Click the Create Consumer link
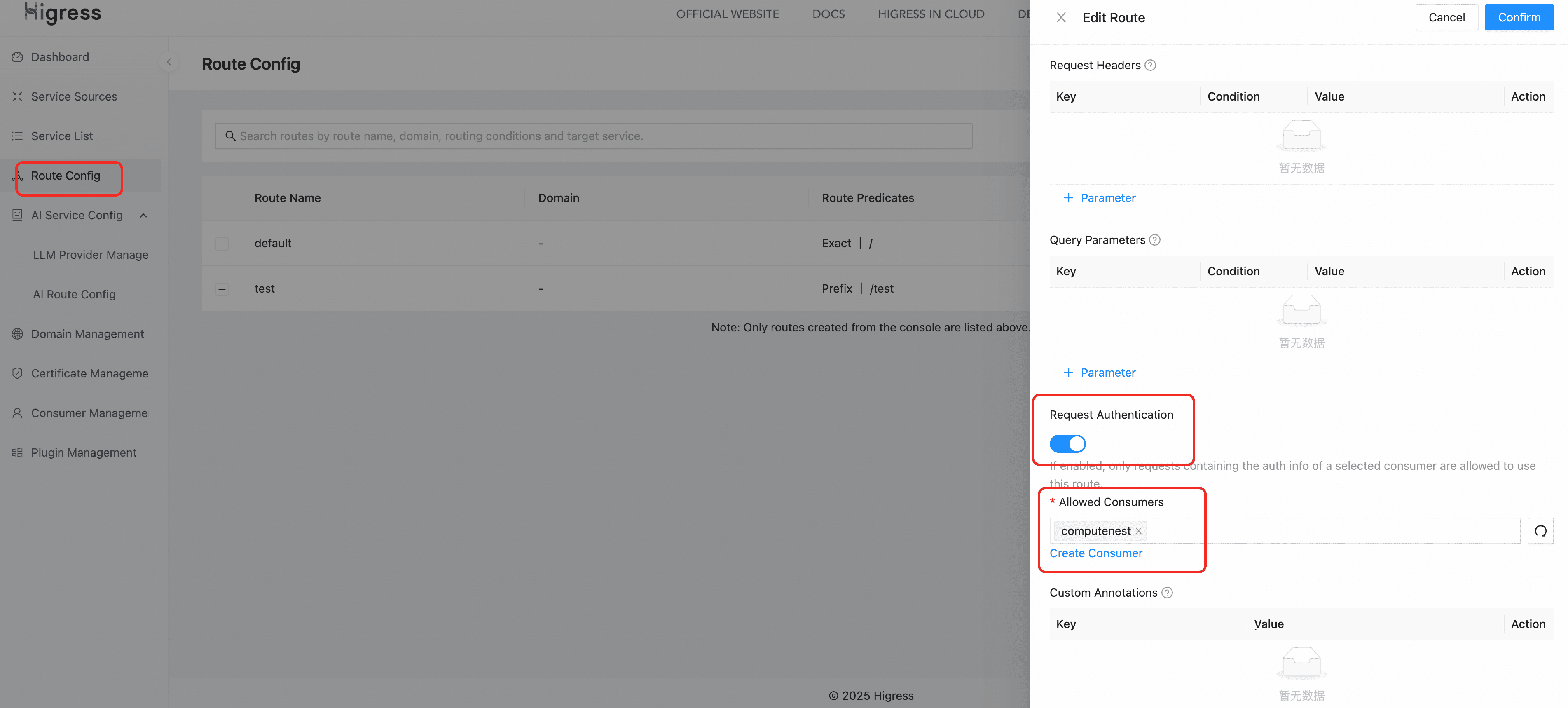 pos(1095,553)
